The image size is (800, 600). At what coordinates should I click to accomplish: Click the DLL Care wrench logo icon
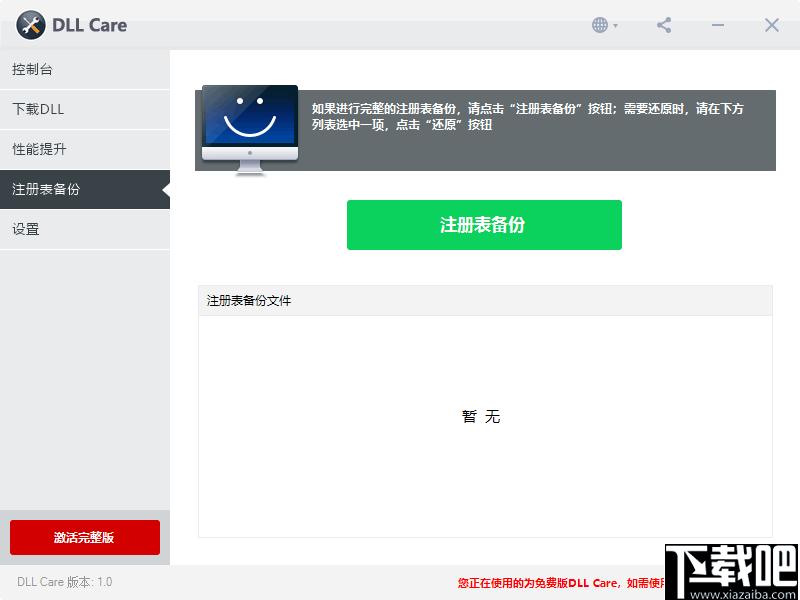31,25
